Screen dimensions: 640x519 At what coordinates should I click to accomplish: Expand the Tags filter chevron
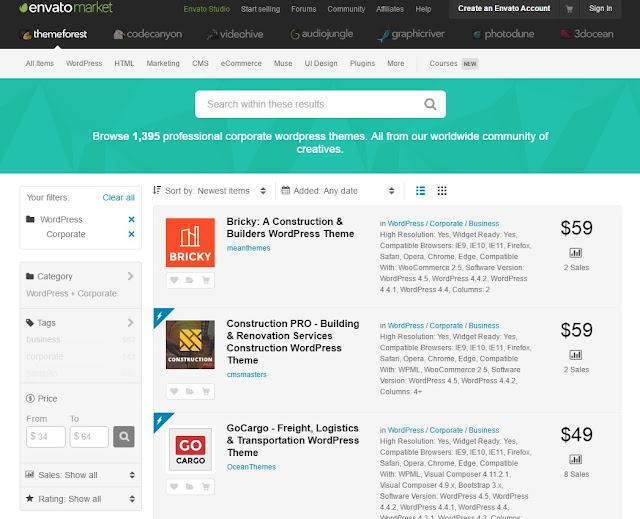click(131, 323)
